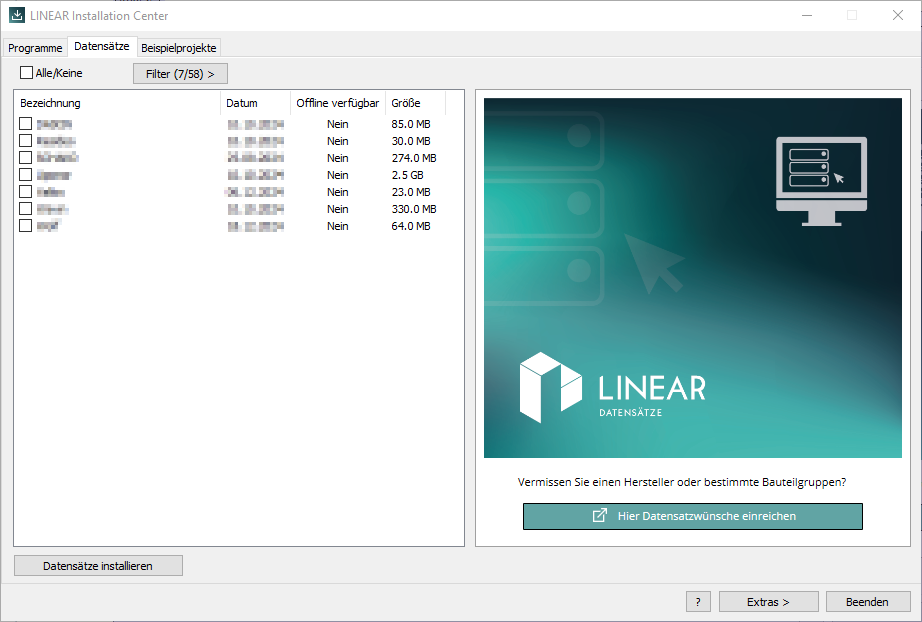The height and width of the screenshot is (622, 922).
Task: Select the Datensätze tab
Action: tap(102, 46)
